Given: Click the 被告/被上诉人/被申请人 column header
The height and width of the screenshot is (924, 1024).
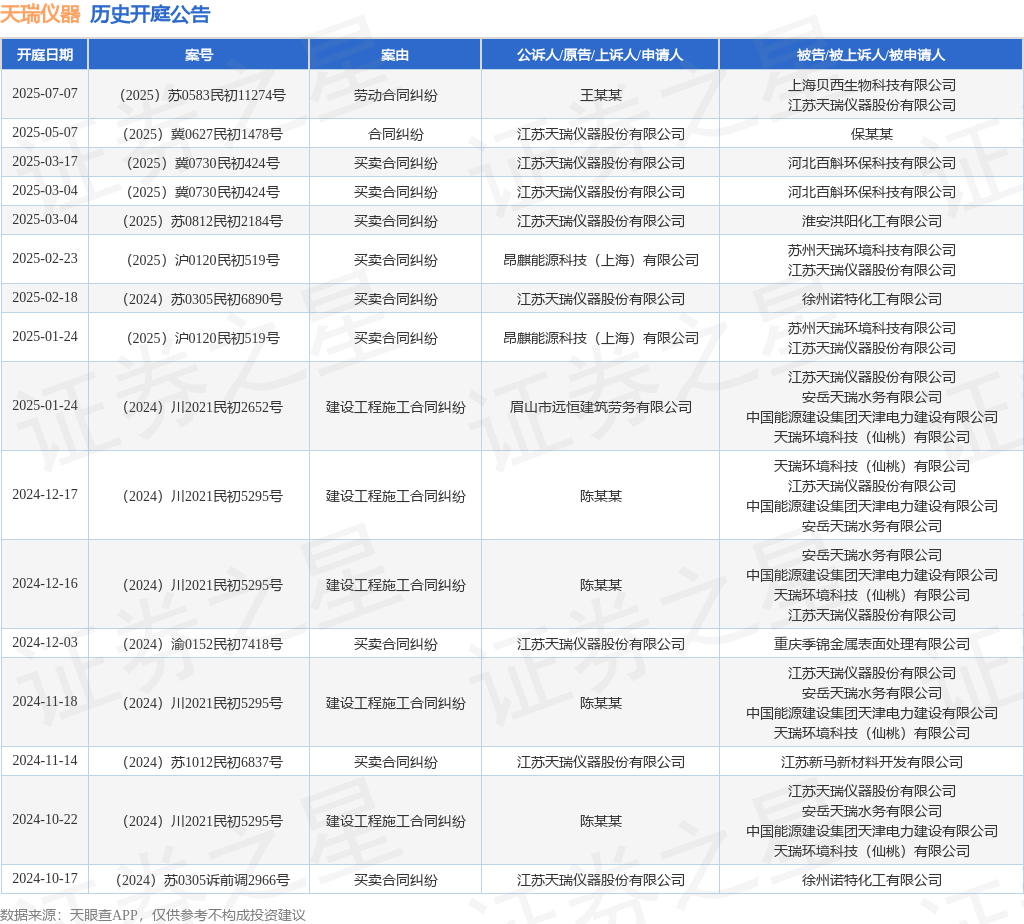Looking at the screenshot, I should pyautogui.click(x=871, y=55).
